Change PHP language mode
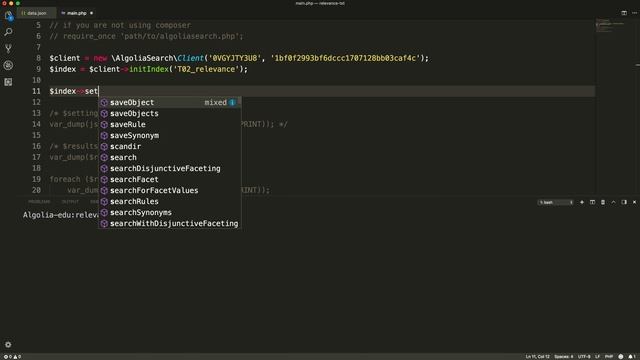The height and width of the screenshot is (360, 640). click(x=609, y=357)
